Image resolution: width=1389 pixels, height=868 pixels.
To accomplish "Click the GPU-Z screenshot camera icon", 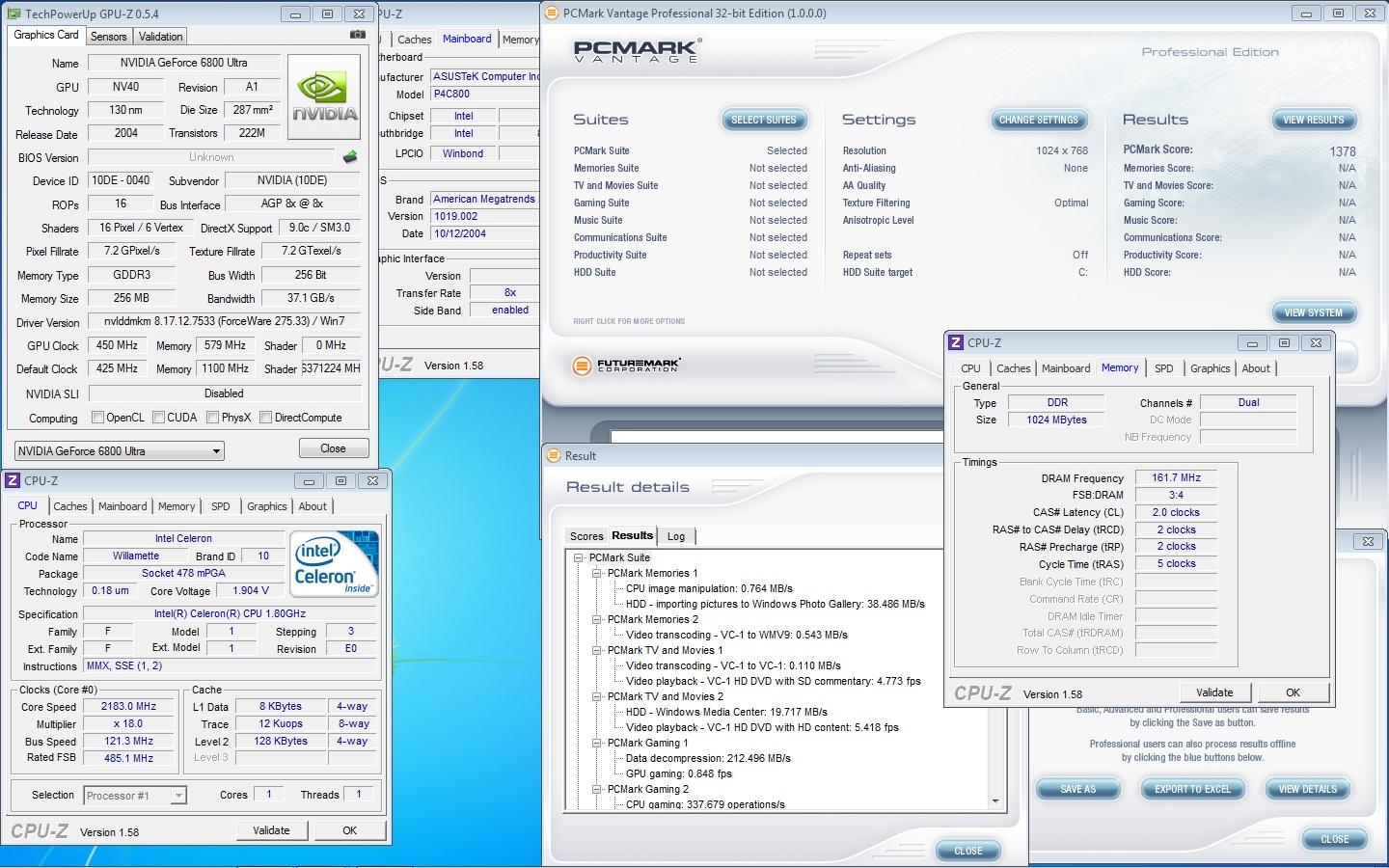I will [357, 35].
